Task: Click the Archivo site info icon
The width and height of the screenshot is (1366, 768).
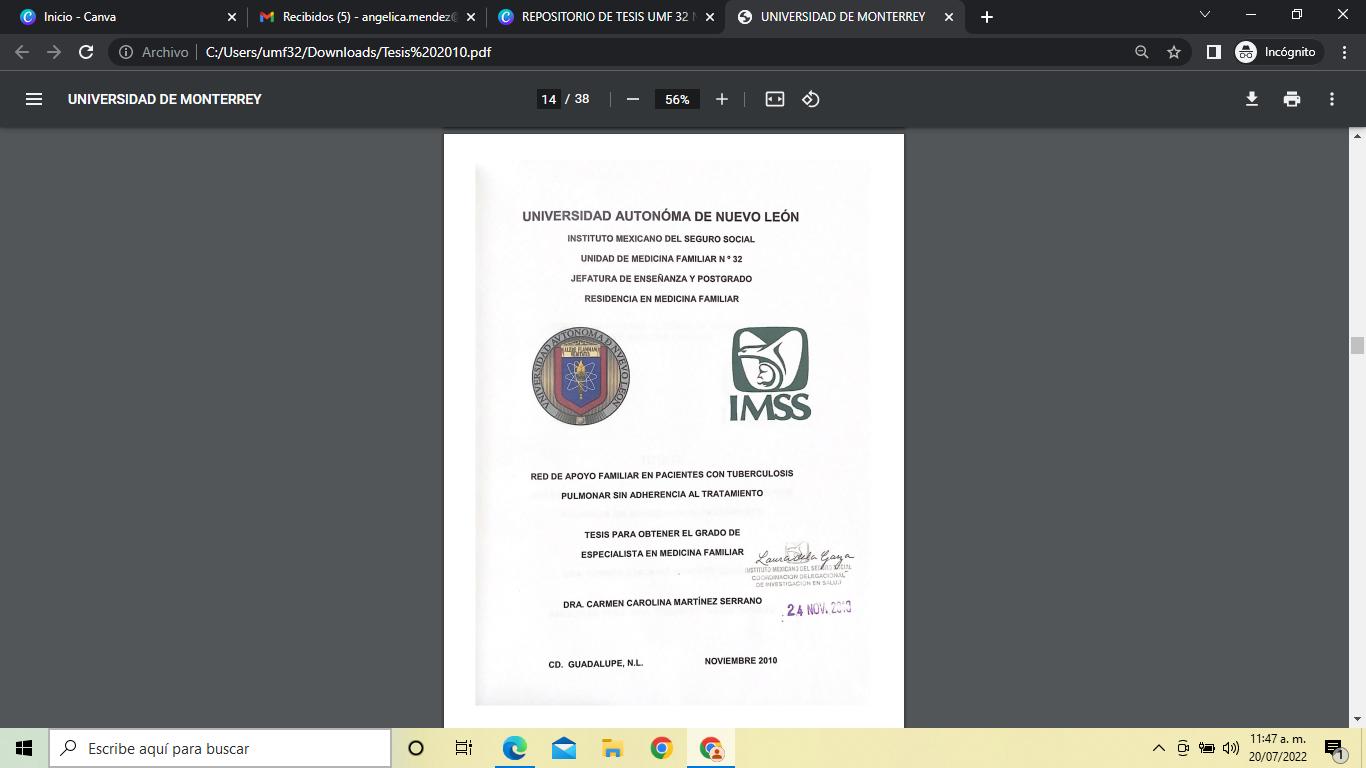Action: (x=126, y=52)
